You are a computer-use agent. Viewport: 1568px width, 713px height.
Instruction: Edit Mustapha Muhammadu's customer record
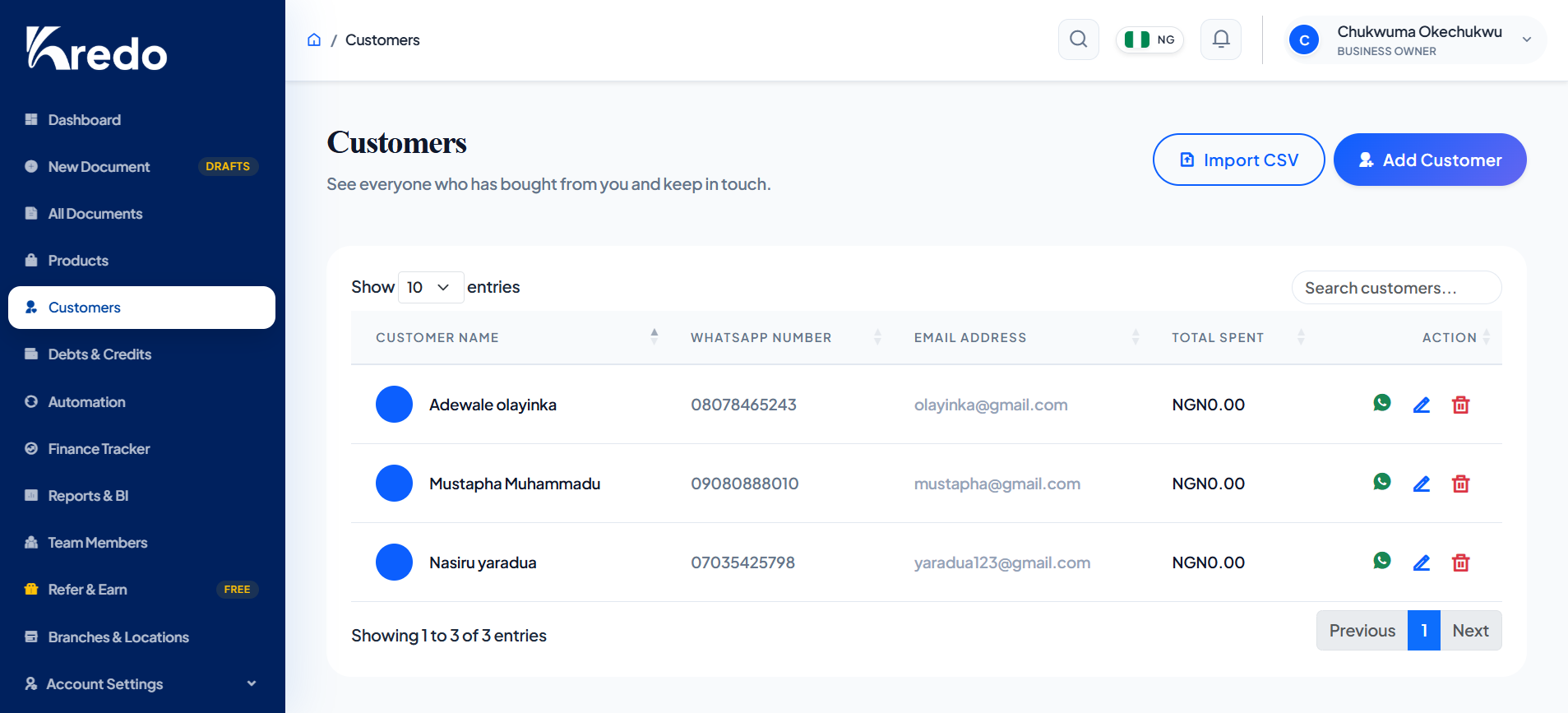click(1422, 484)
